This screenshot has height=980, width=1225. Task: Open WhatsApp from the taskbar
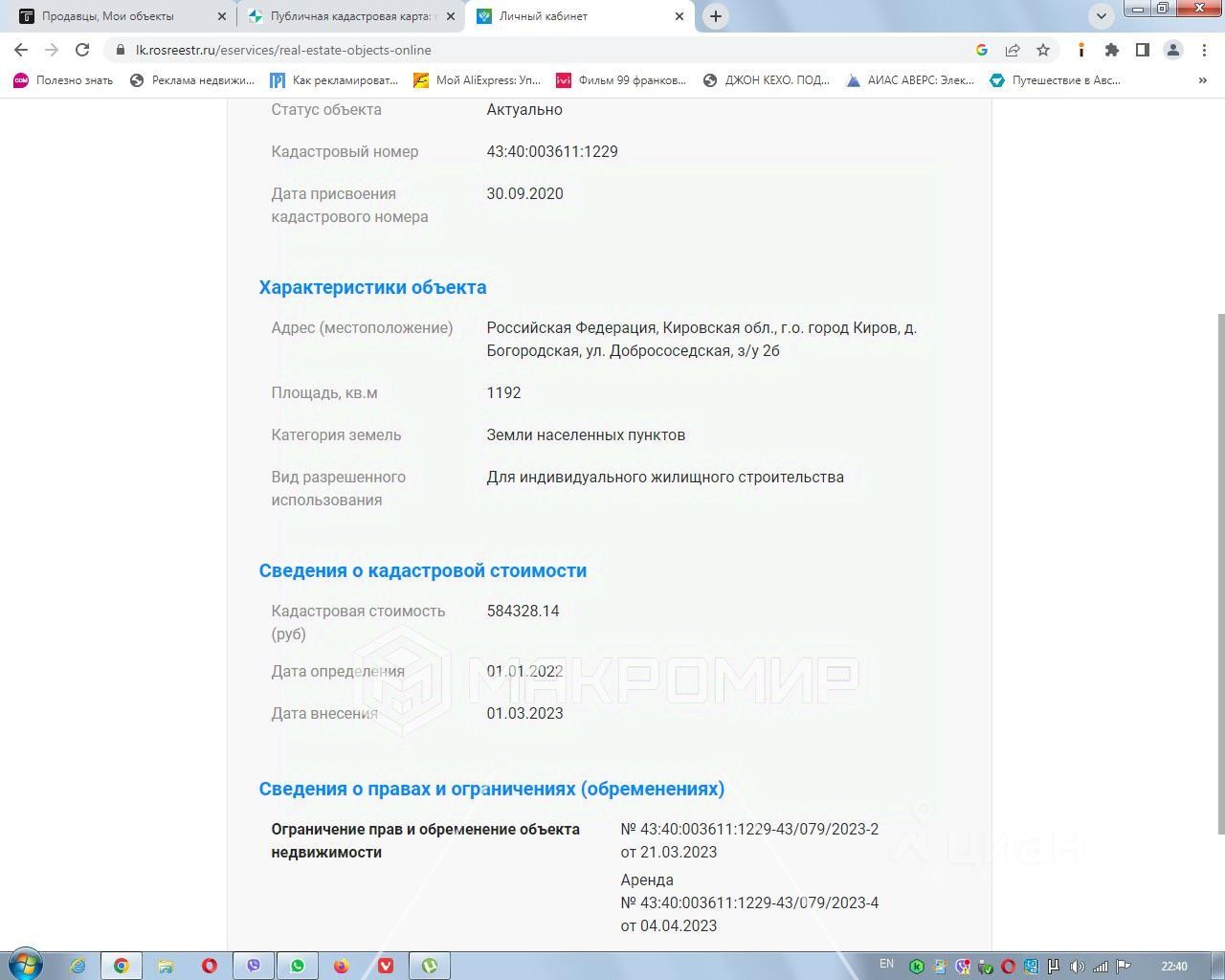click(x=298, y=966)
